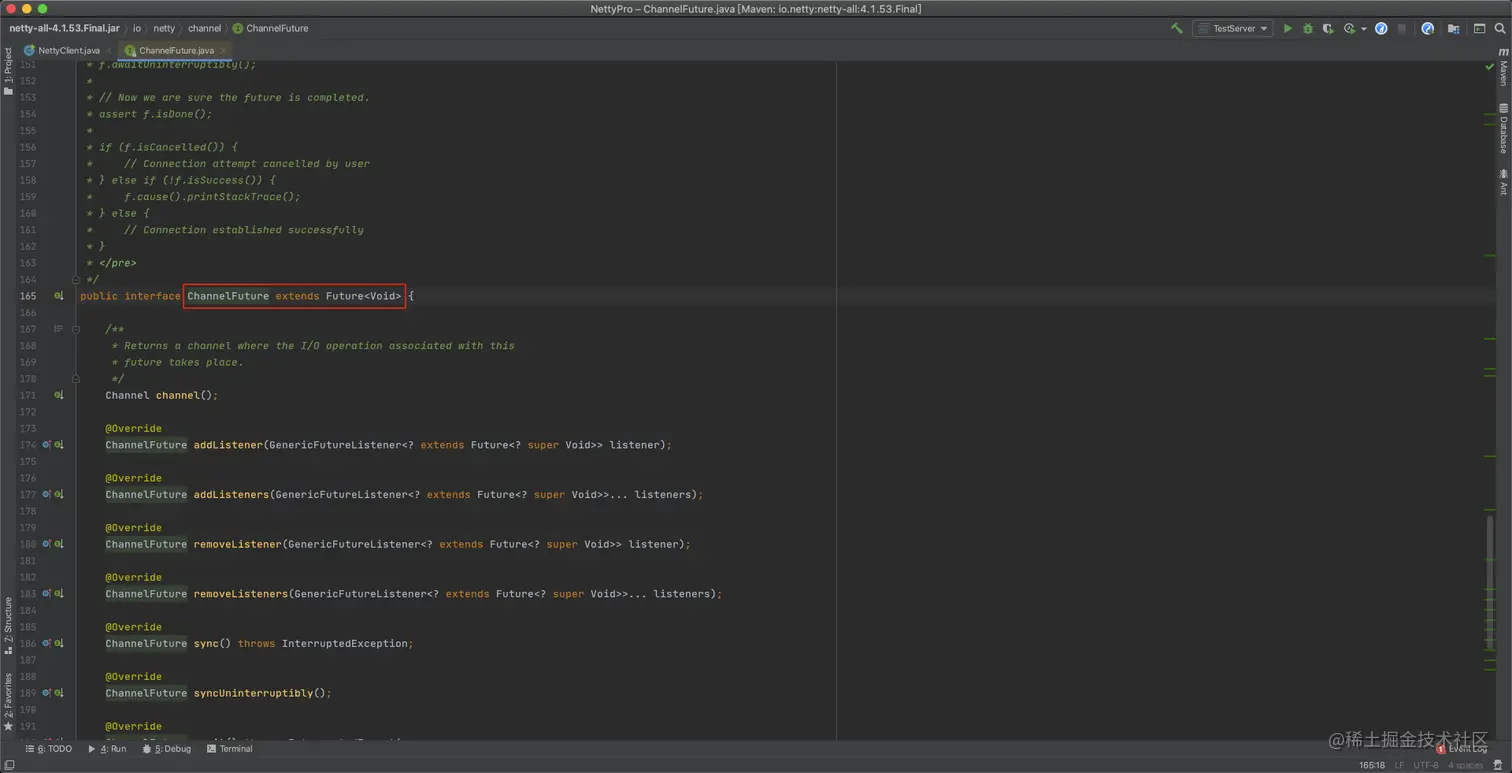The image size is (1512, 773).
Task: Collapse the Javadoc fold marker at line 167
Action: (76, 329)
